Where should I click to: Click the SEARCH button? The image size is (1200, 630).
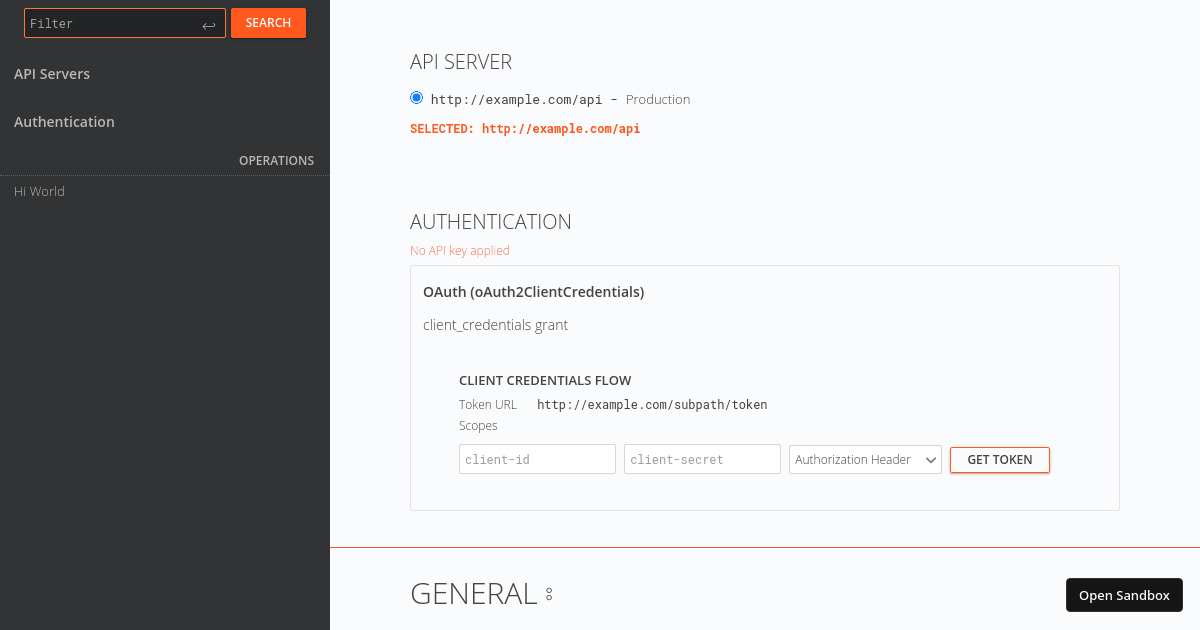(x=268, y=22)
